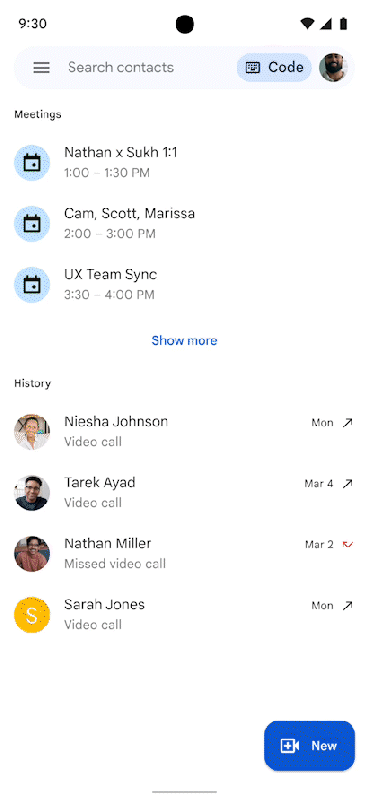This screenshot has width=370, height=800.
Task: Click the outgoing call arrow for Niesha Johnson
Action: [348, 422]
